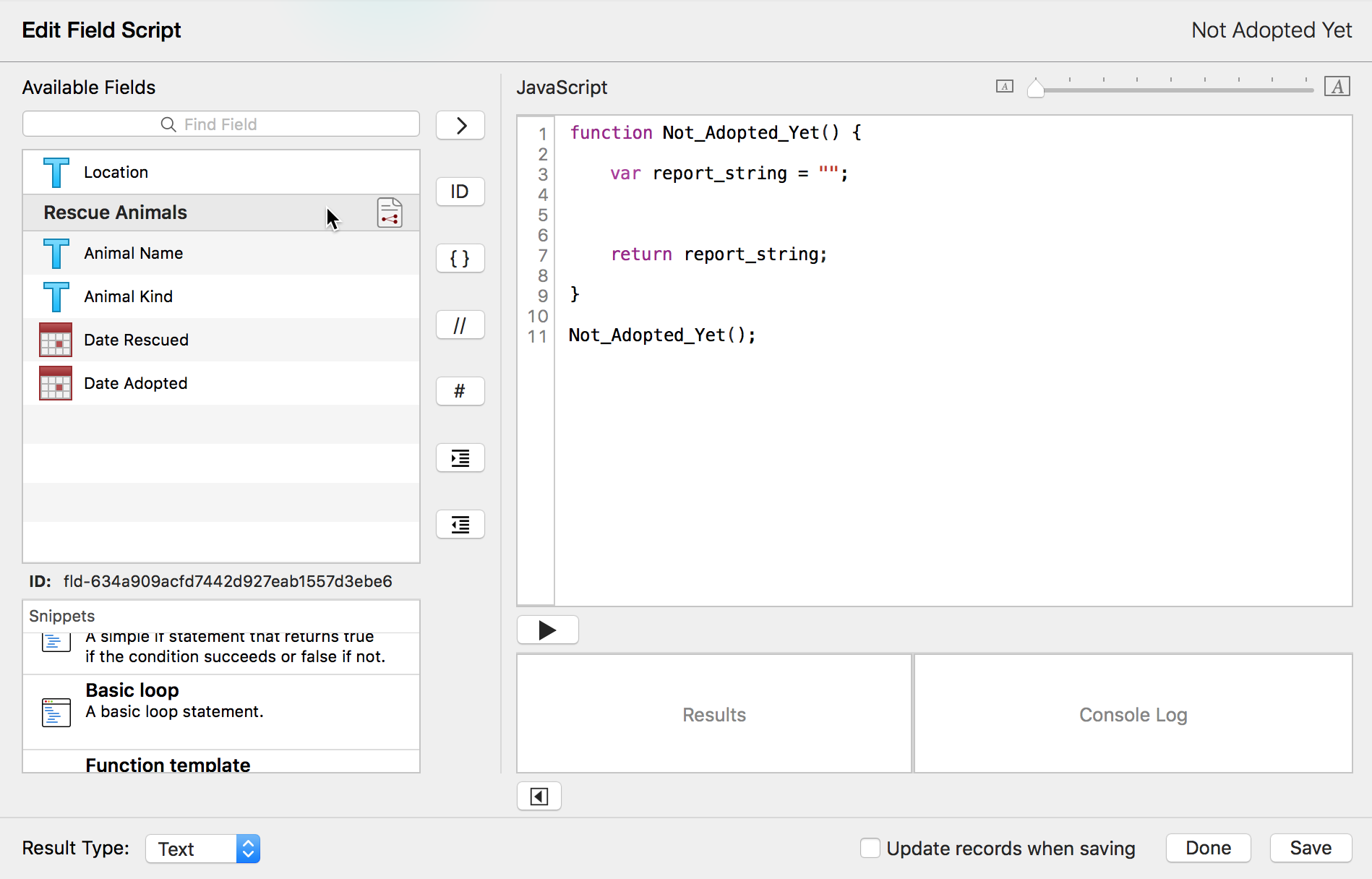Screen dimensions: 1372x879
Task: Collapse the sidebar with the left triangle button
Action: coord(539,797)
